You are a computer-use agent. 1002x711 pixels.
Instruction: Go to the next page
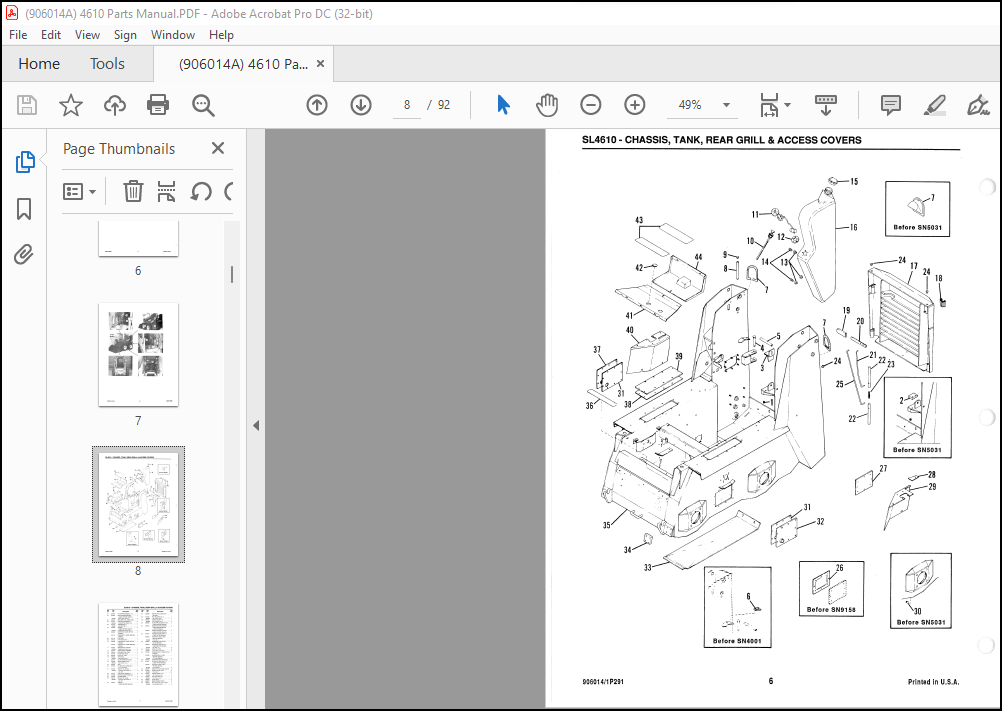click(x=361, y=105)
